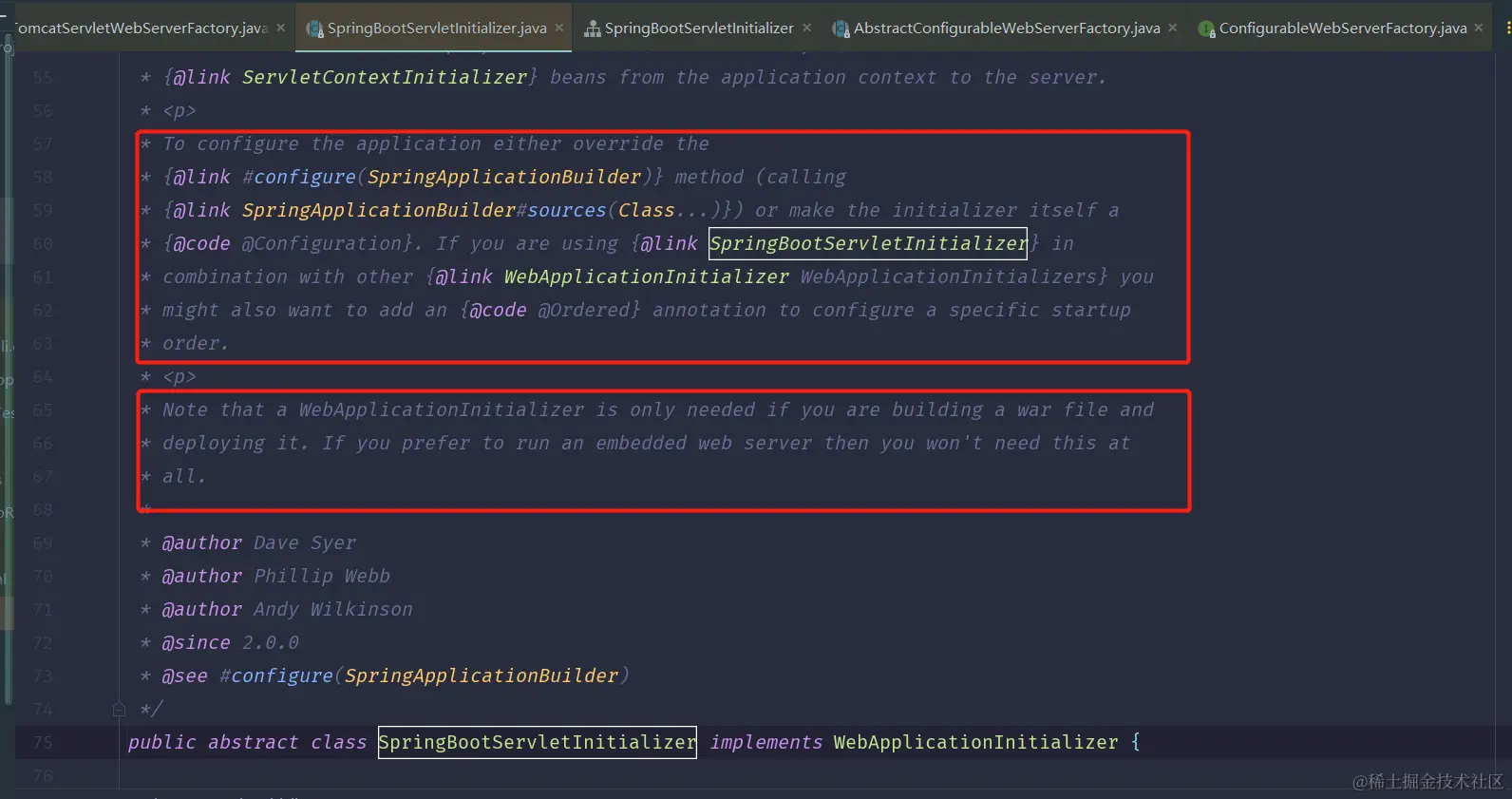Close the TomcatServletWebServerFactory.java tab
This screenshot has width=1512, height=799.
(x=281, y=28)
